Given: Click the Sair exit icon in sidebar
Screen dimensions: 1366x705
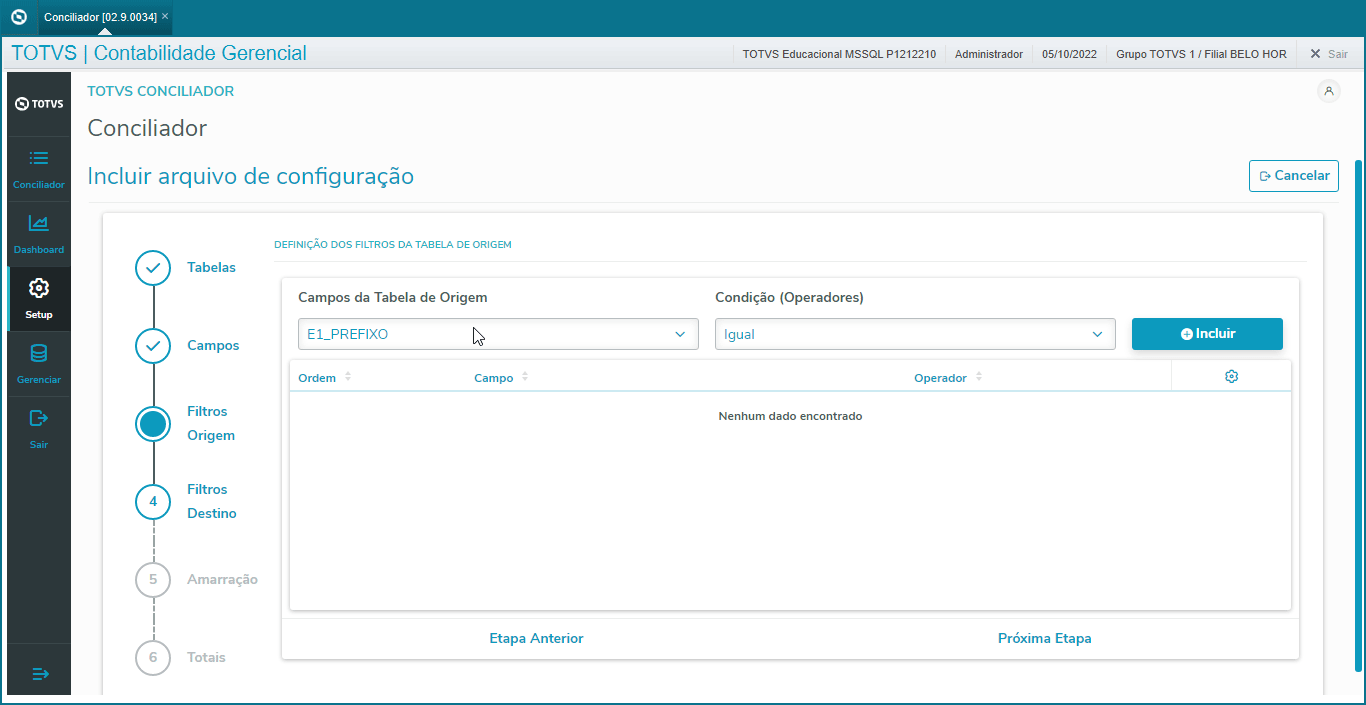Looking at the screenshot, I should point(39,418).
